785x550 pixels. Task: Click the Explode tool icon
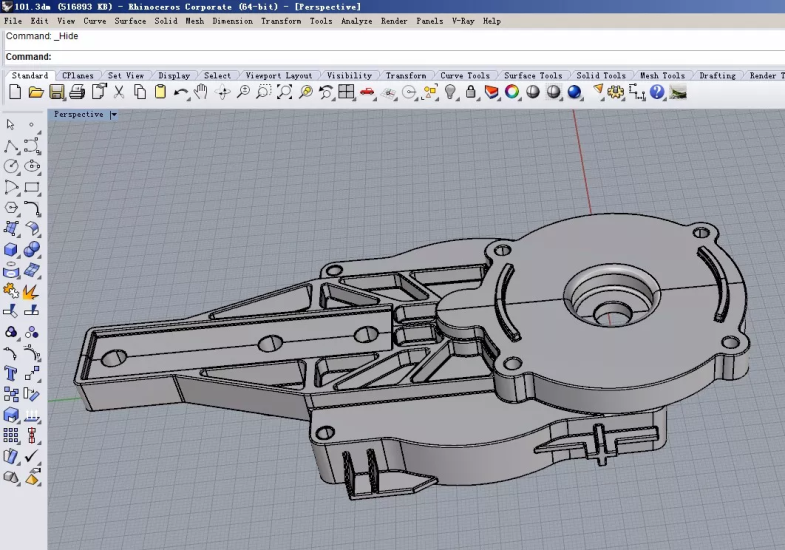(31, 292)
